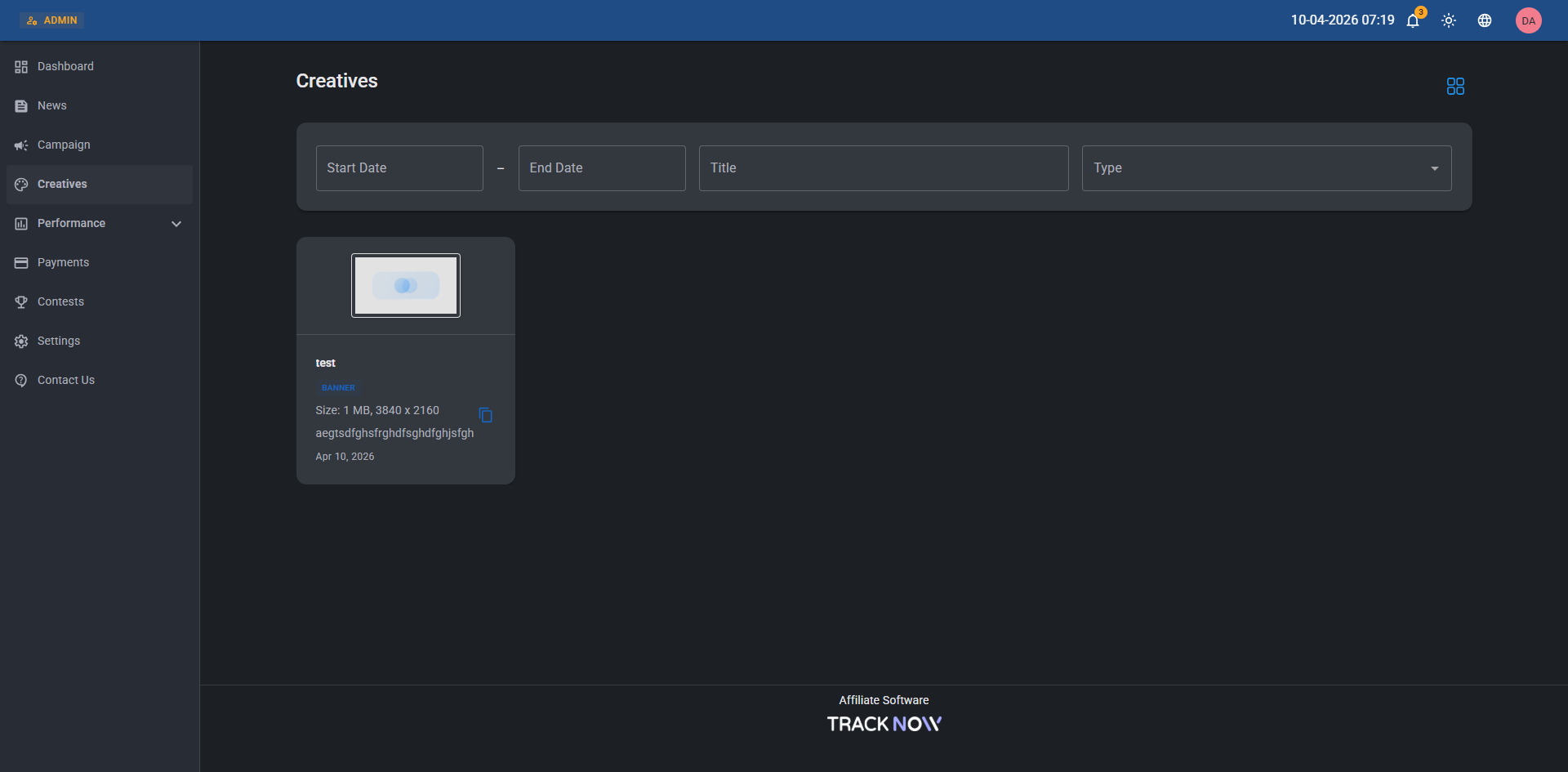Viewport: 1568px width, 772px height.
Task: Click the ADMIN badge button
Action: click(52, 20)
